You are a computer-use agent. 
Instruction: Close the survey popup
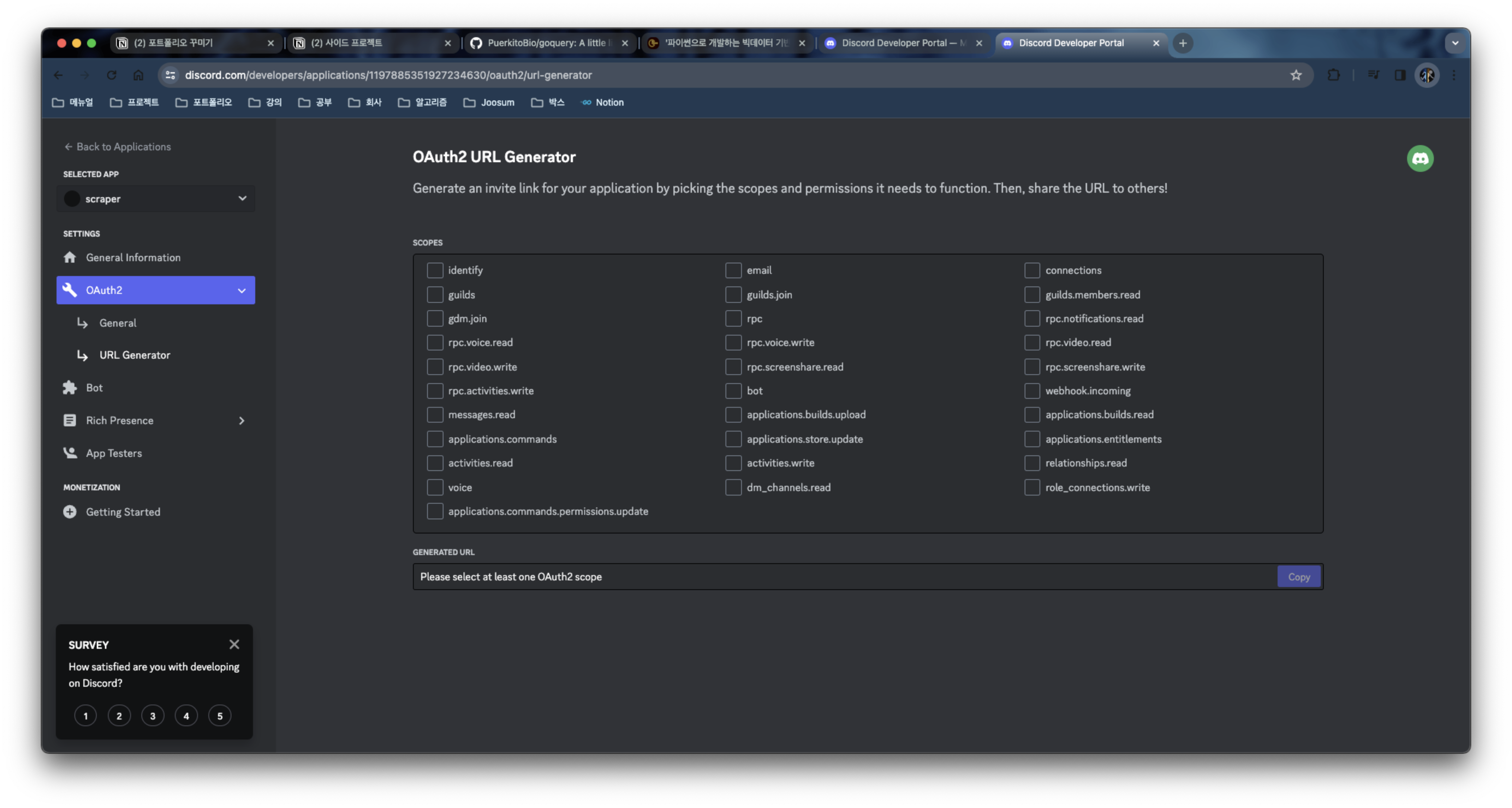(234, 644)
